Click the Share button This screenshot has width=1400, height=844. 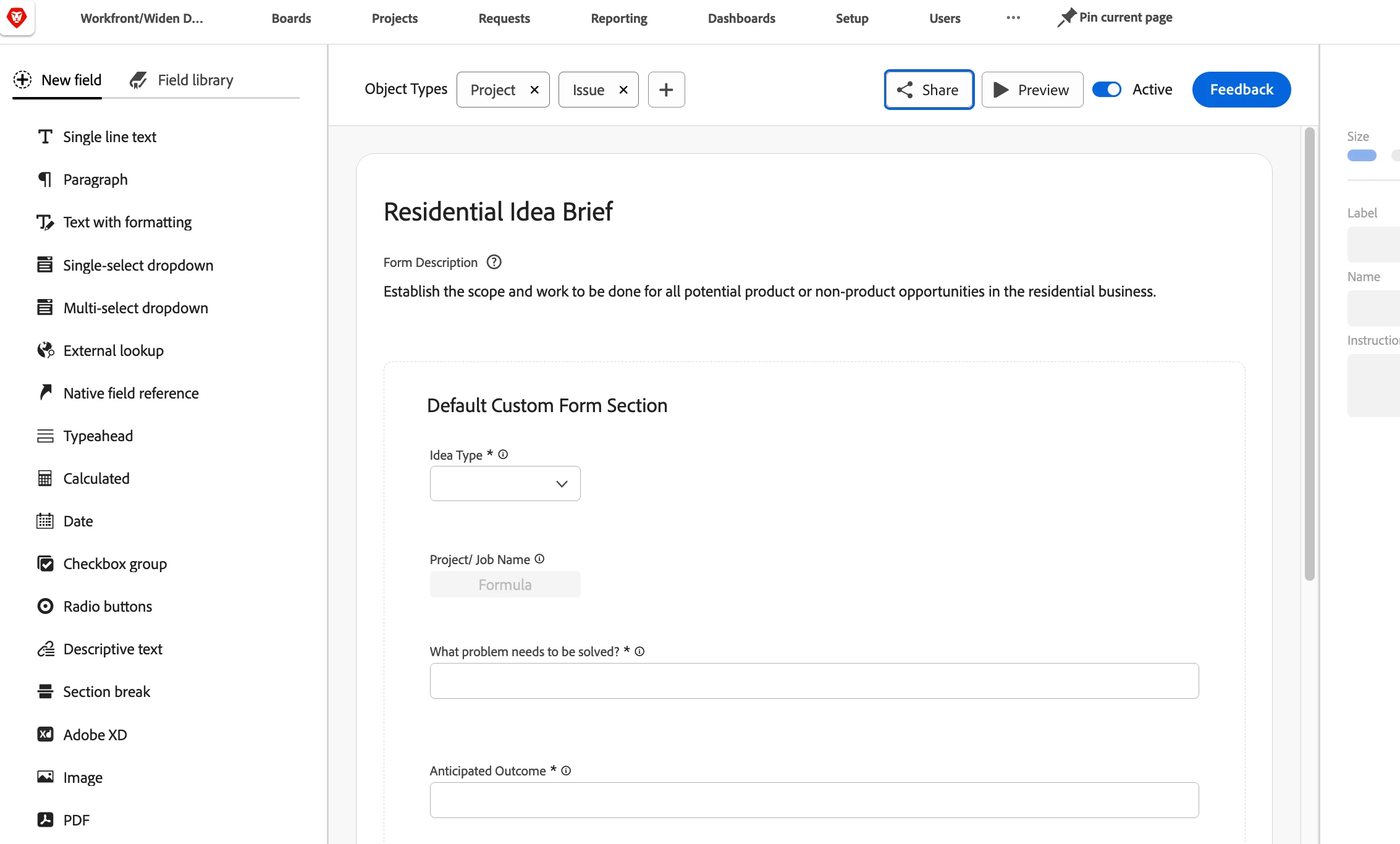(929, 90)
